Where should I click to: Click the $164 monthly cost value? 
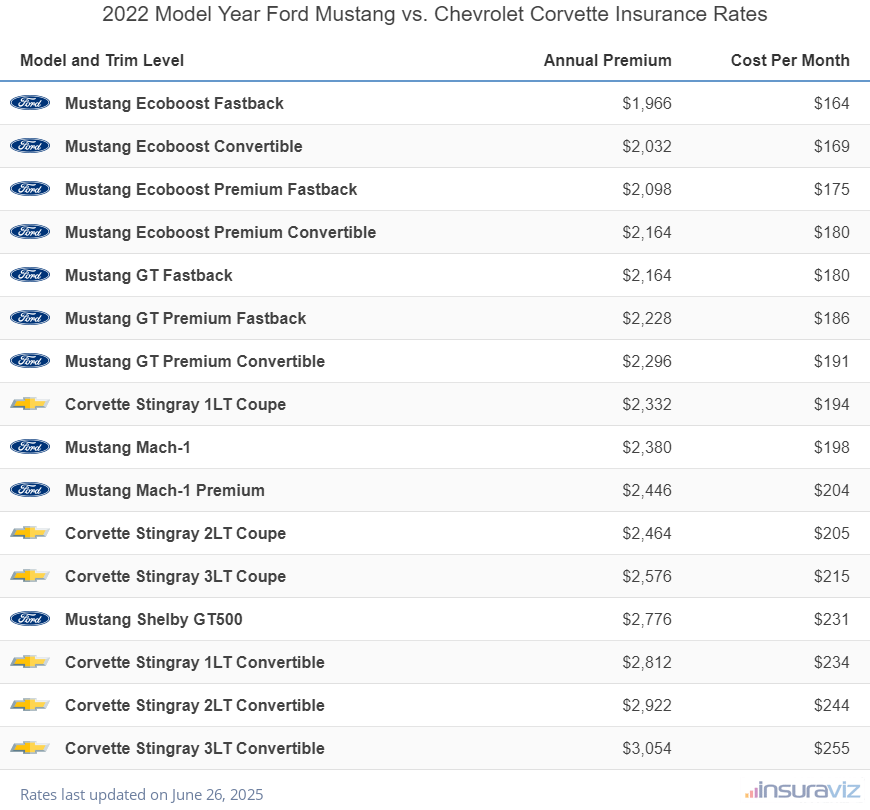[832, 103]
